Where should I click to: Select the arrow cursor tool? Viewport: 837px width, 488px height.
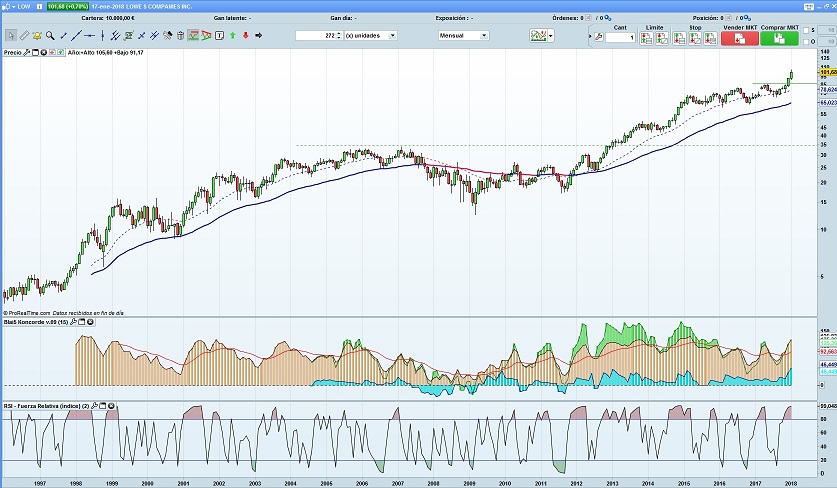[10, 35]
